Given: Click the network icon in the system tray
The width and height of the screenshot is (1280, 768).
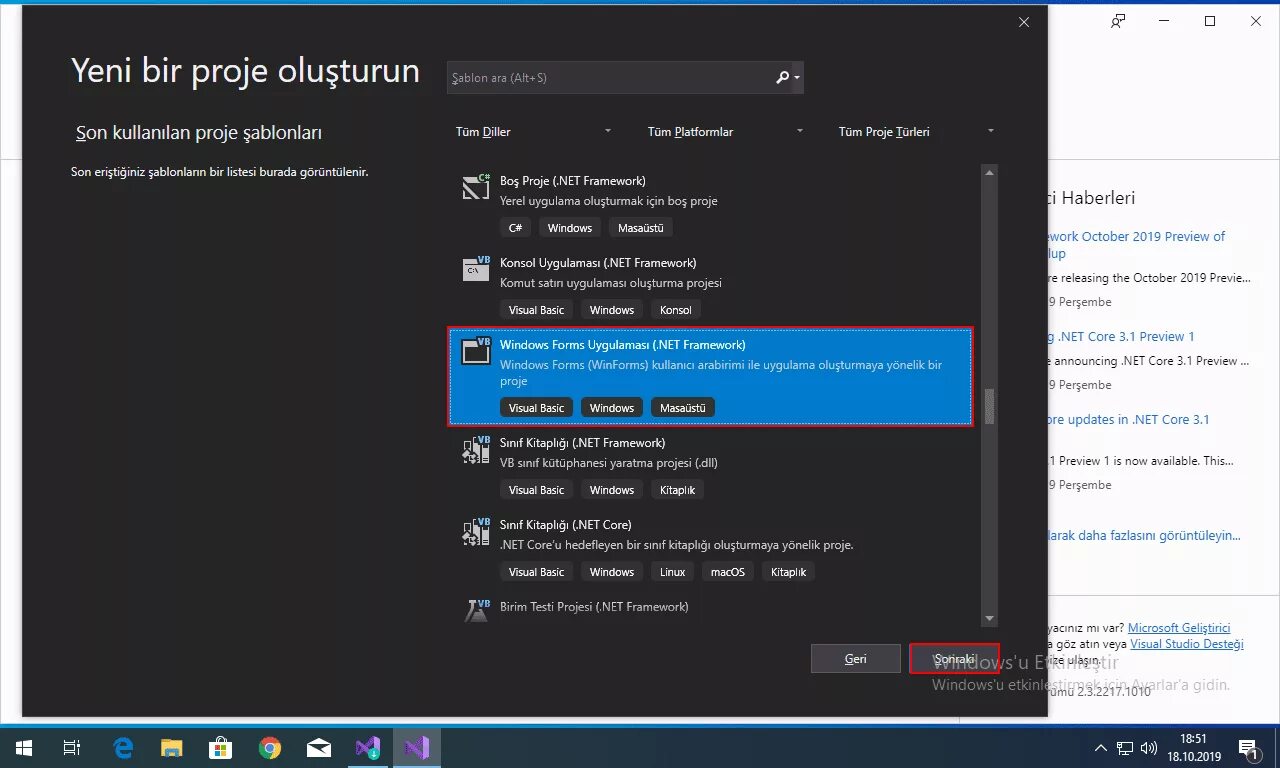Looking at the screenshot, I should click(x=1125, y=747).
